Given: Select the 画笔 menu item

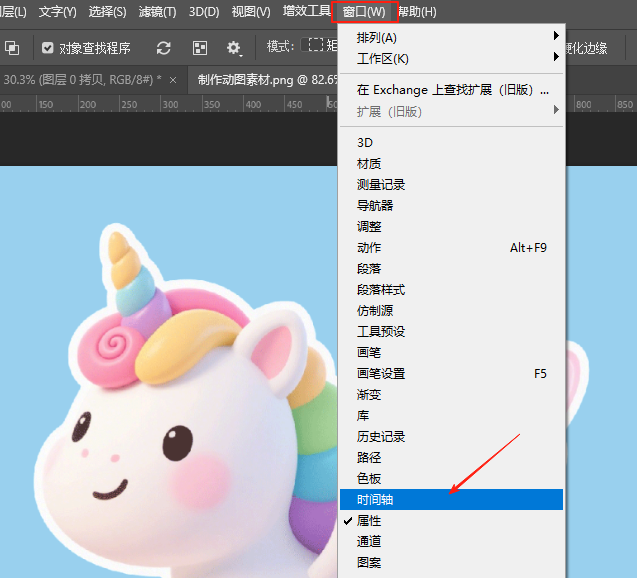Looking at the screenshot, I should coord(451,353).
